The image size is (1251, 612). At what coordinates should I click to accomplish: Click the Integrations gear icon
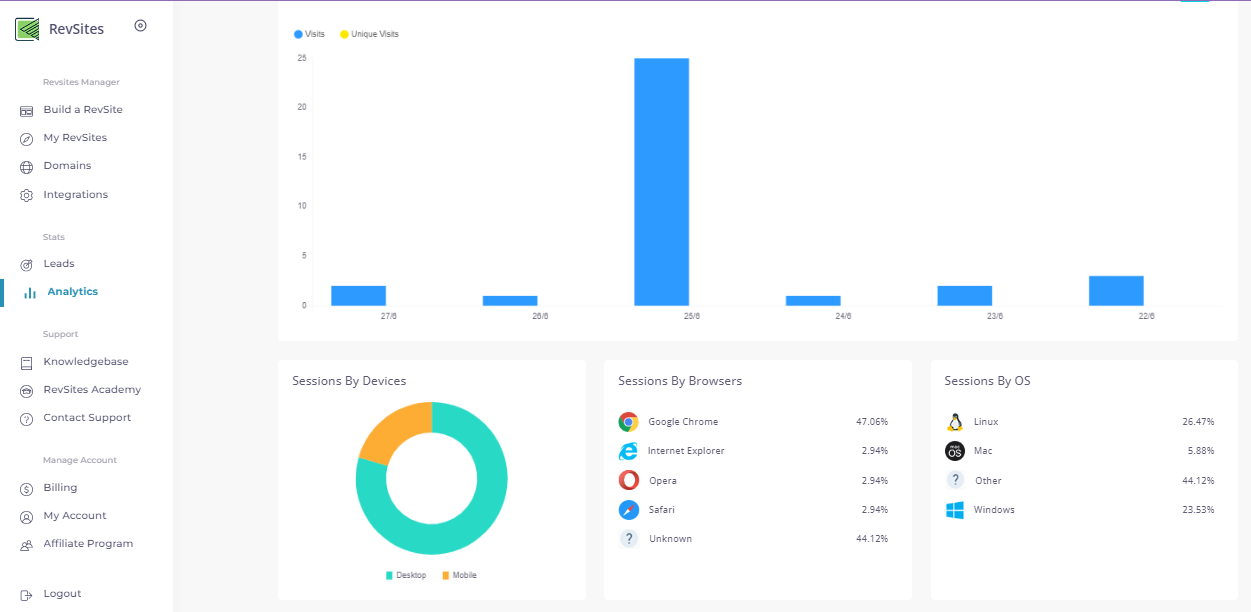tap(27, 196)
